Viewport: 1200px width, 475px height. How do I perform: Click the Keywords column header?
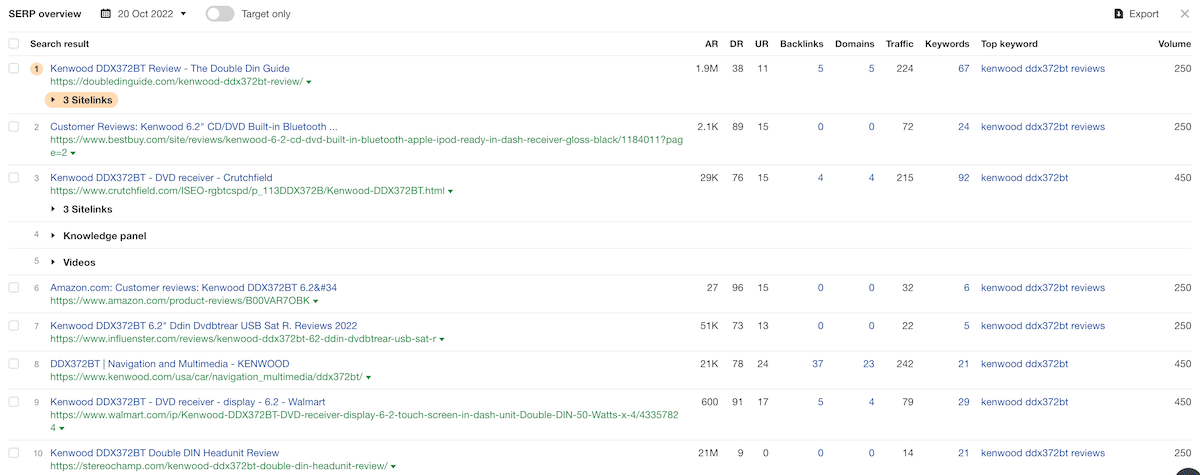click(x=947, y=44)
